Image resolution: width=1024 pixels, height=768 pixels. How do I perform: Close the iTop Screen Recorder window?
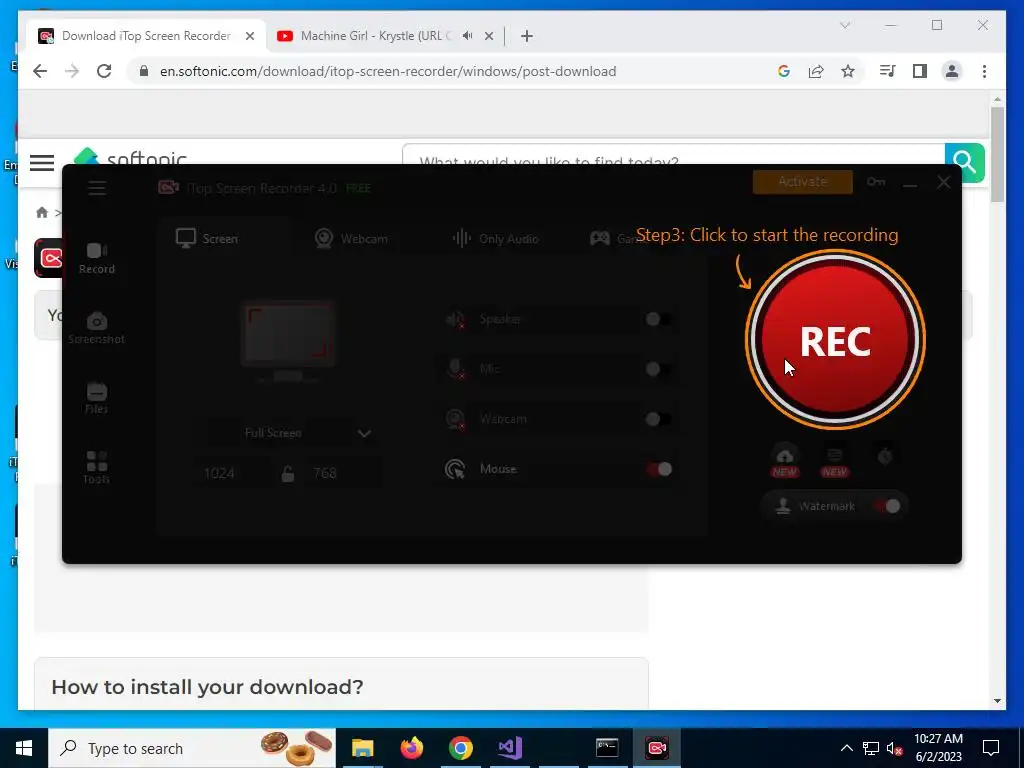[944, 182]
